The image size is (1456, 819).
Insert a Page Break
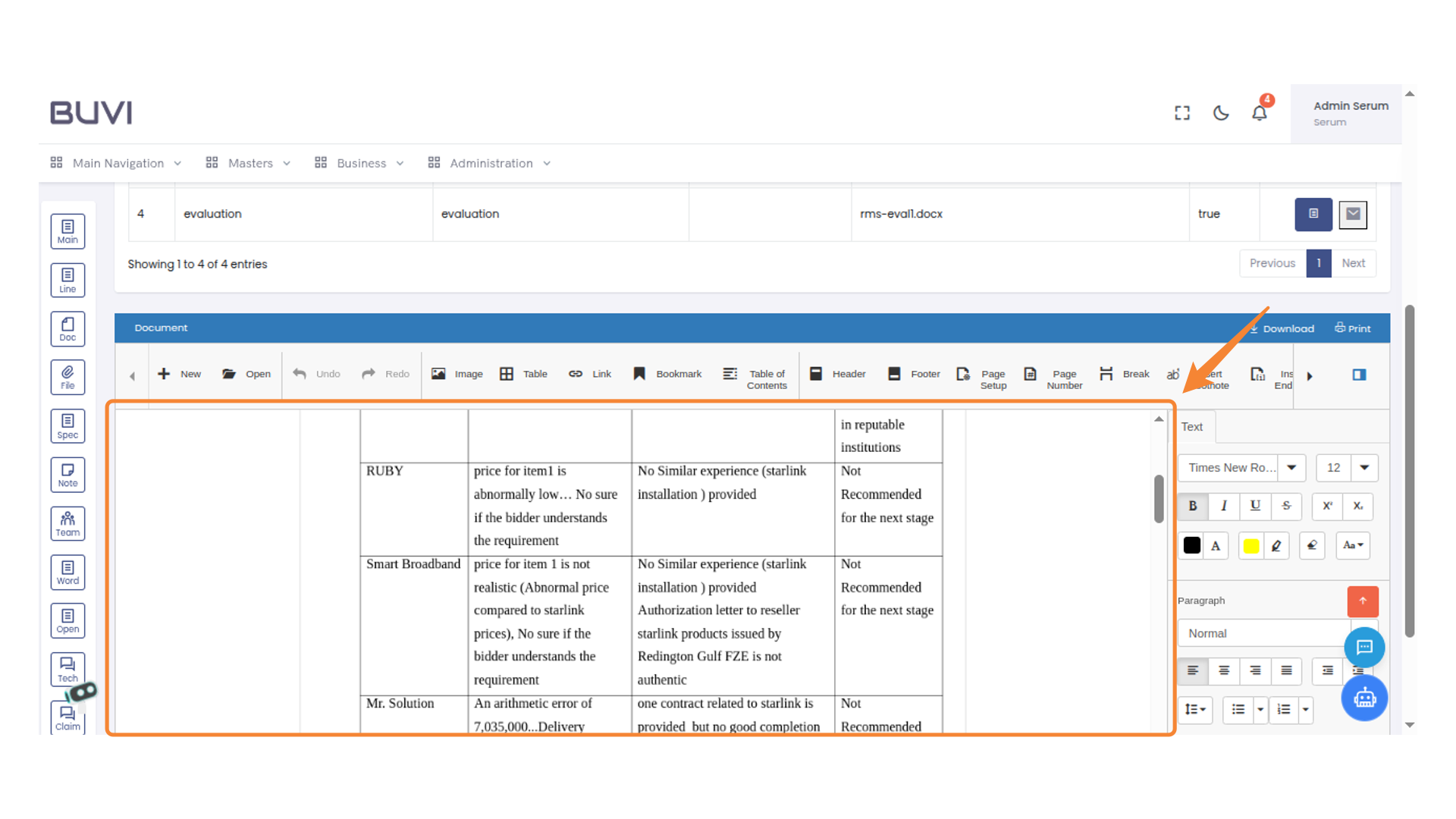1125,374
